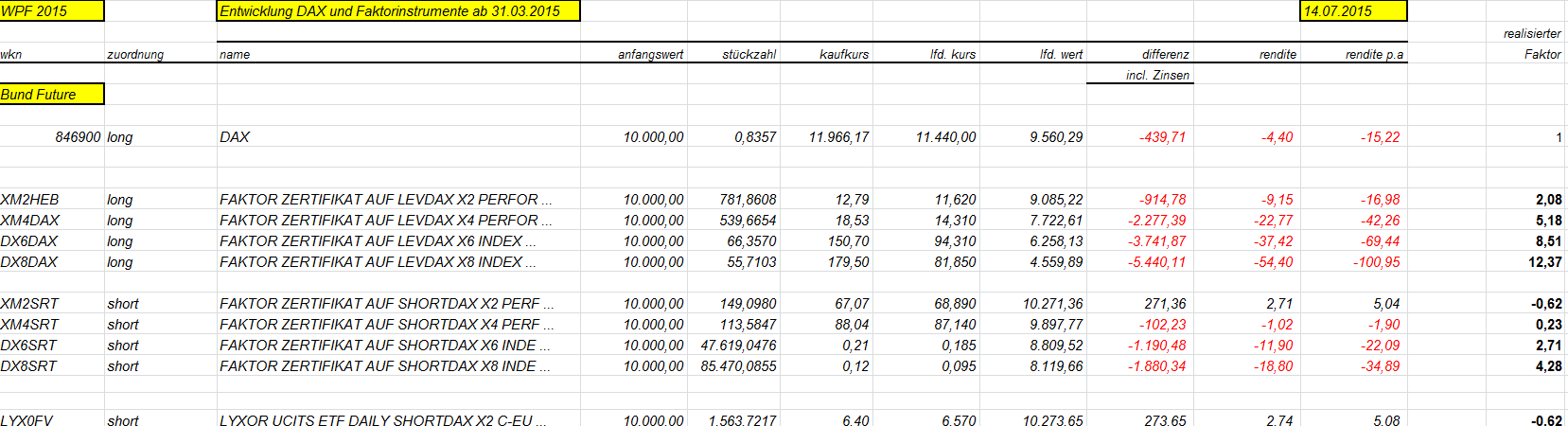Select the 'wkn' column header
The width and height of the screenshot is (1568, 426).
11,55
